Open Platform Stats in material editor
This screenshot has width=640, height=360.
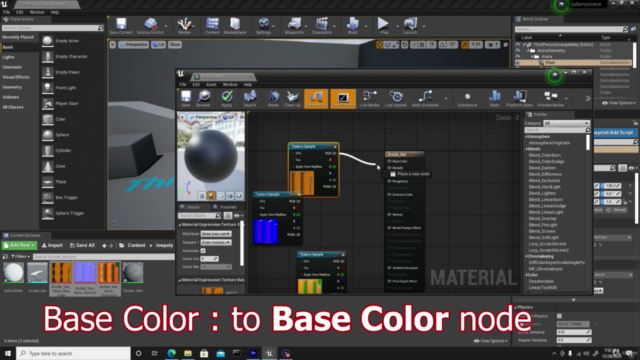519,99
